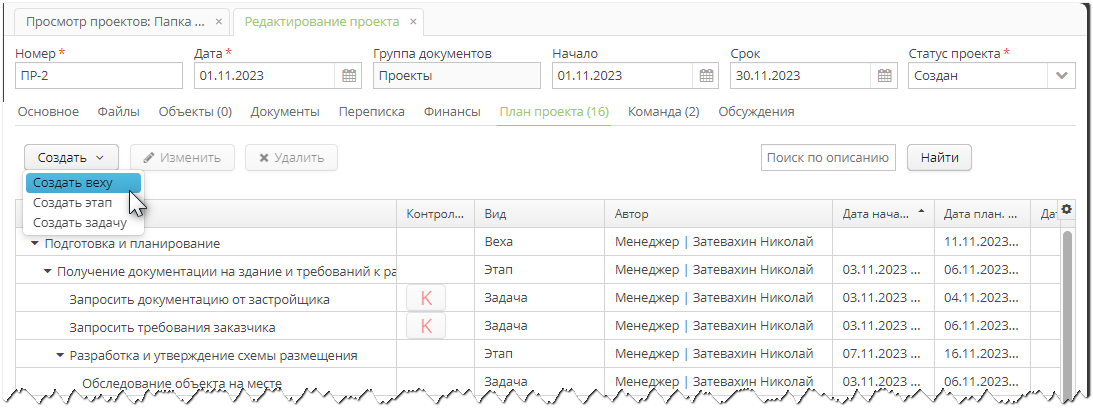Click K control icon for Запросить документацию row
The height and width of the screenshot is (413, 1093).
click(x=425, y=299)
